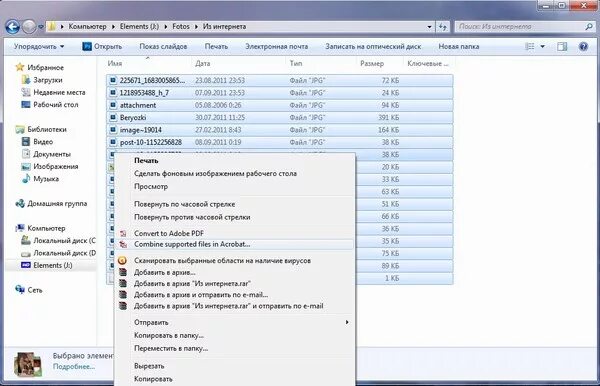600x386 pixels.
Task: Open the recent pages dropdown near navigation arrows
Action: coord(41,27)
